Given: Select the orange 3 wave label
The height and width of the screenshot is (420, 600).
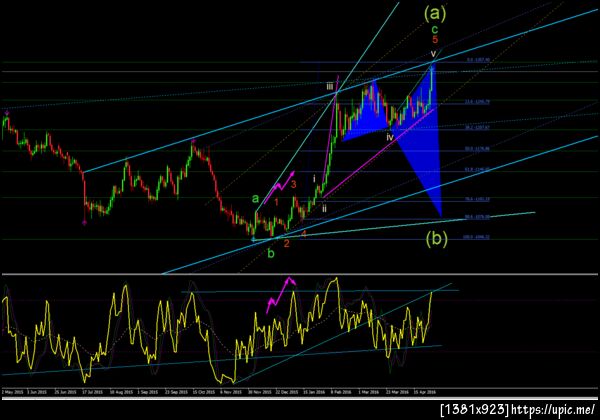Looking at the screenshot, I should (x=293, y=184).
